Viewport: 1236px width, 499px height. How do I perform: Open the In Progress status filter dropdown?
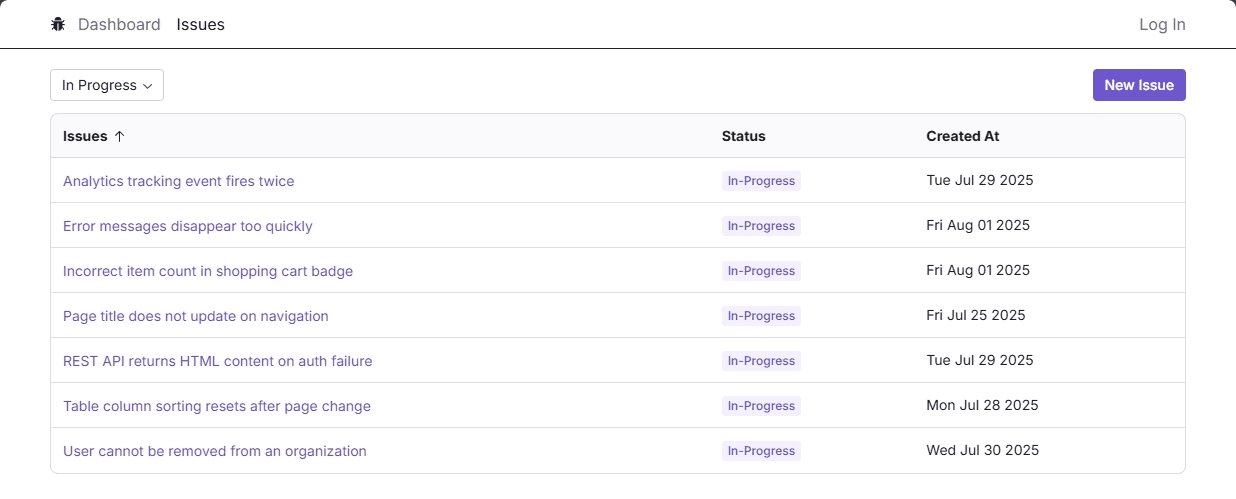(x=107, y=85)
